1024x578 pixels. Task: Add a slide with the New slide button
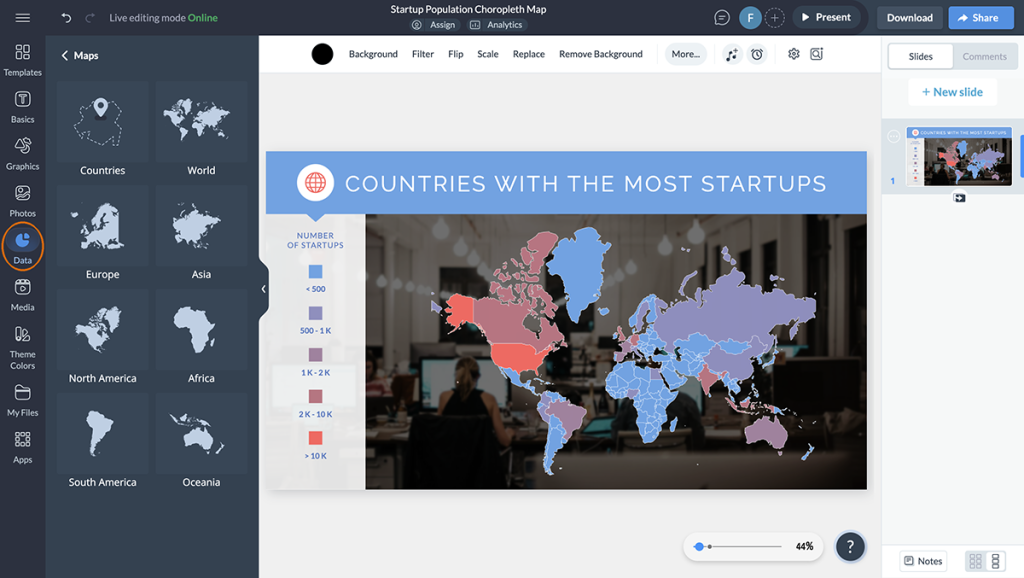[952, 91]
